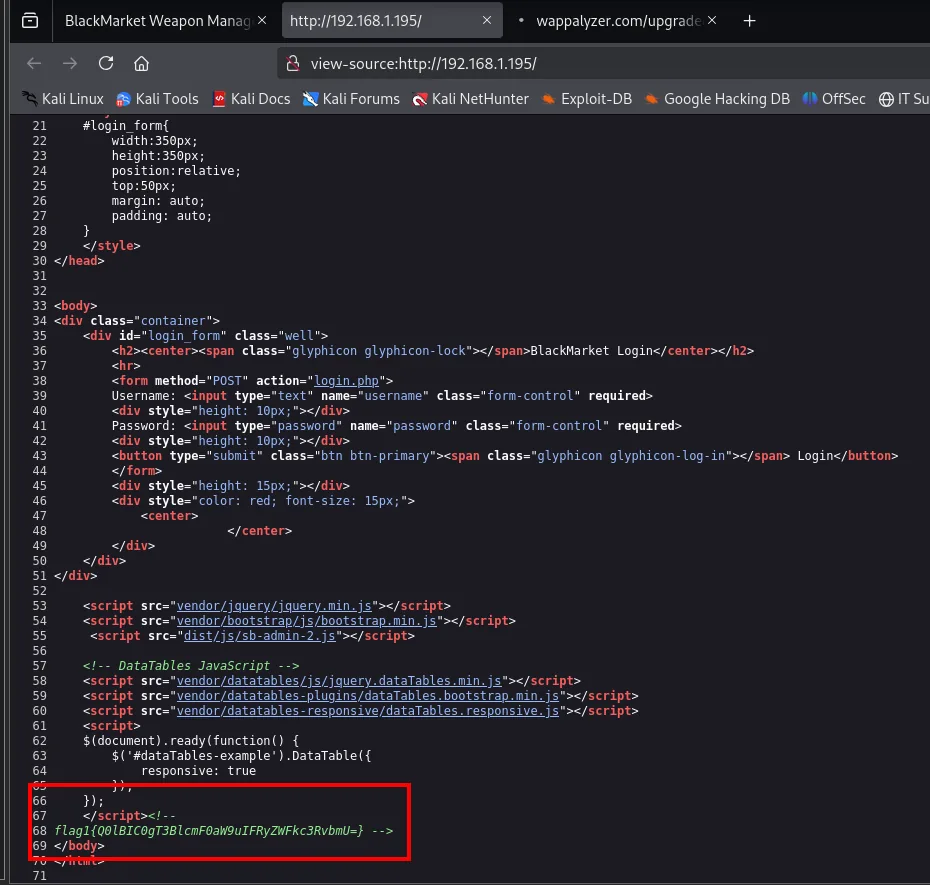The image size is (930, 885).
Task: Reload the current page
Action: [x=106, y=63]
